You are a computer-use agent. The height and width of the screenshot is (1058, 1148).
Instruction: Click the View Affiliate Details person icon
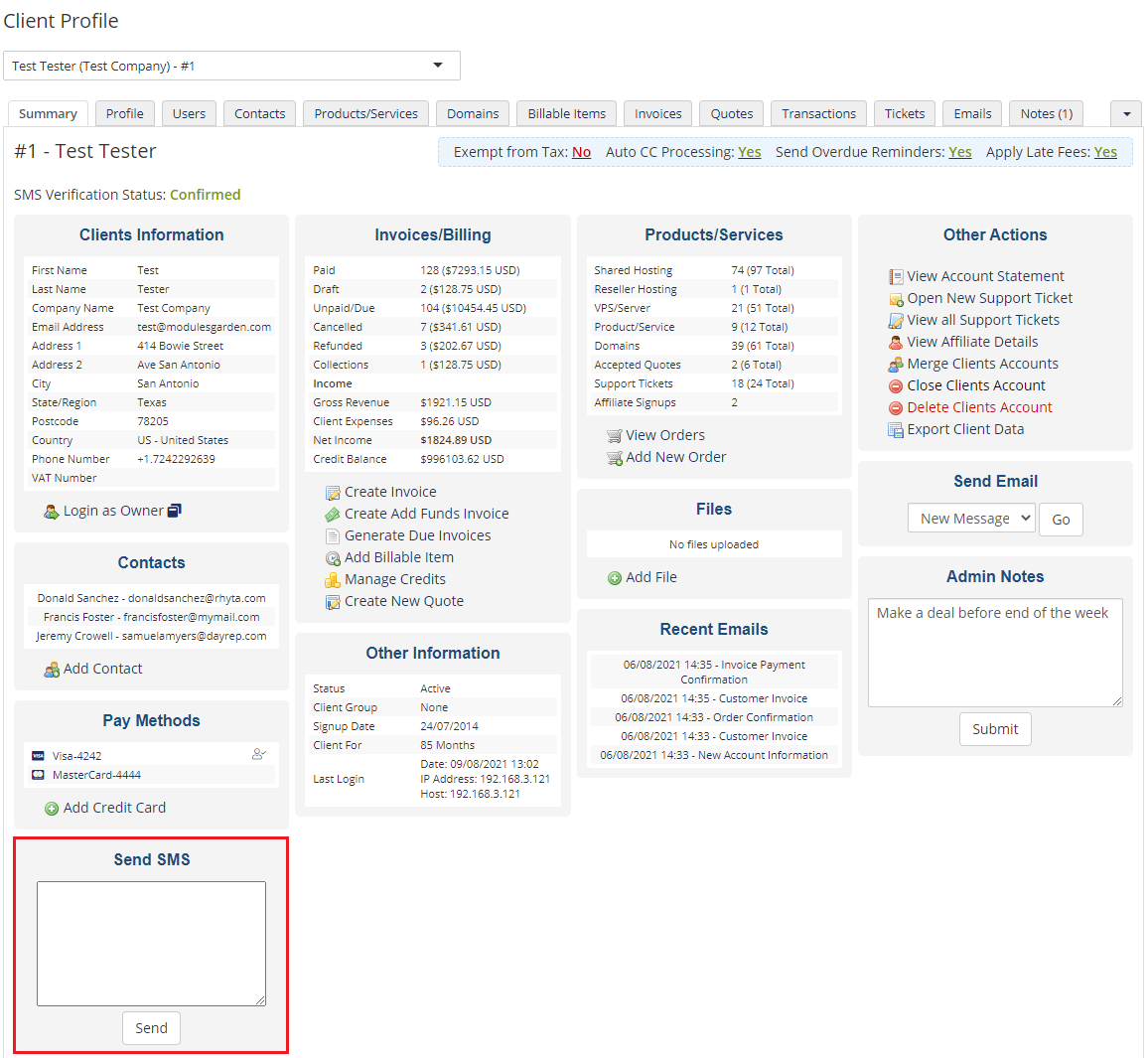click(896, 343)
